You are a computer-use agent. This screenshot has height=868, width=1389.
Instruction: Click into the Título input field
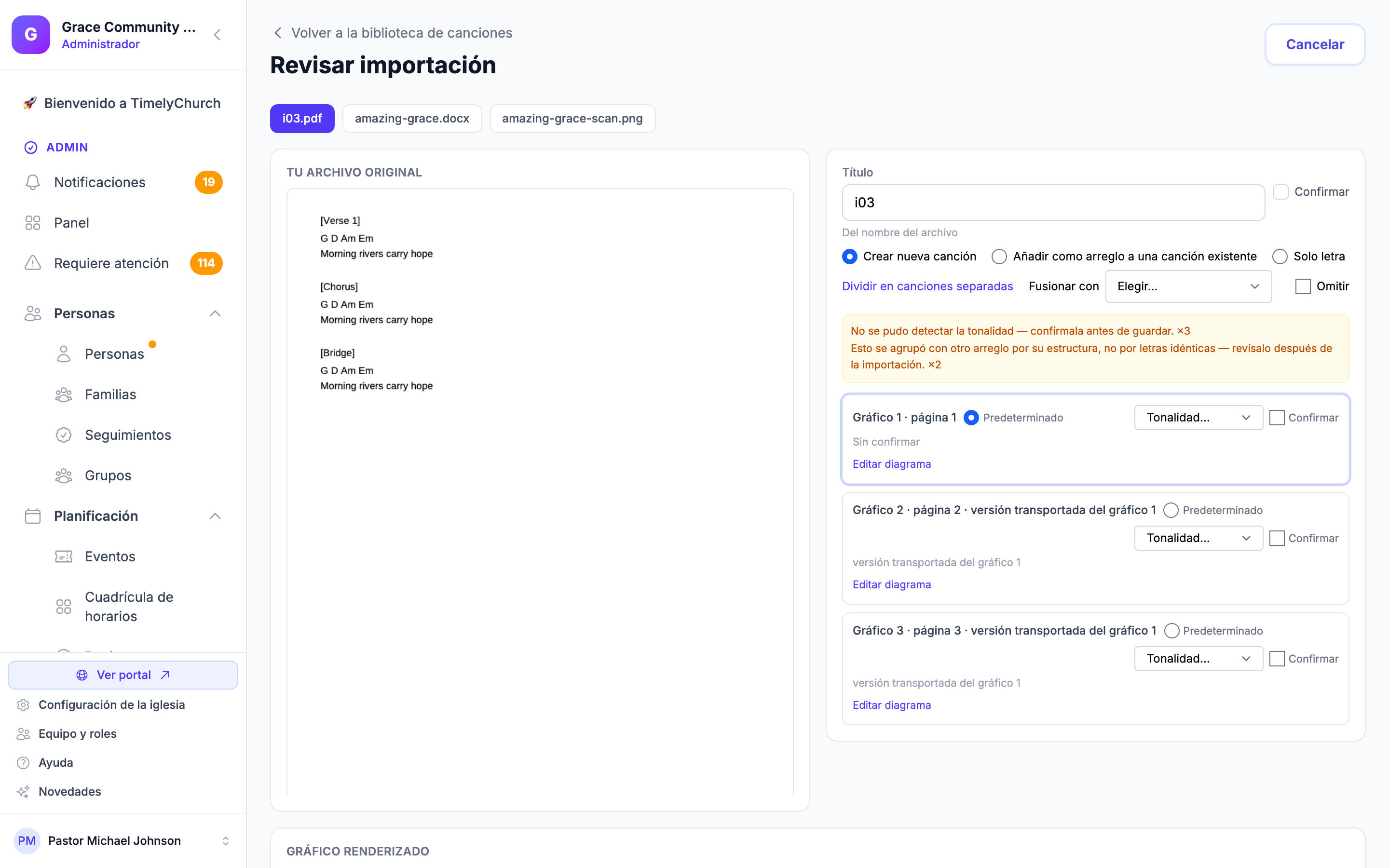(x=1053, y=203)
